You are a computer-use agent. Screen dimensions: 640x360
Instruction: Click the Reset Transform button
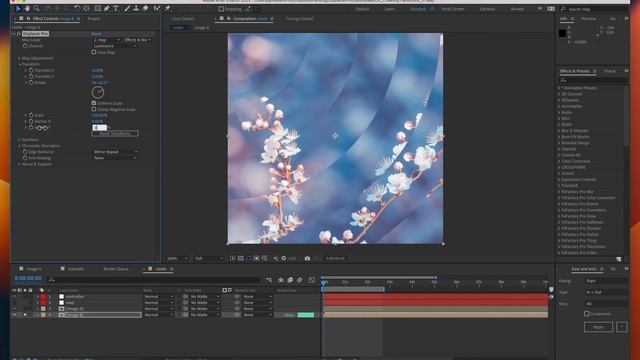[115, 133]
